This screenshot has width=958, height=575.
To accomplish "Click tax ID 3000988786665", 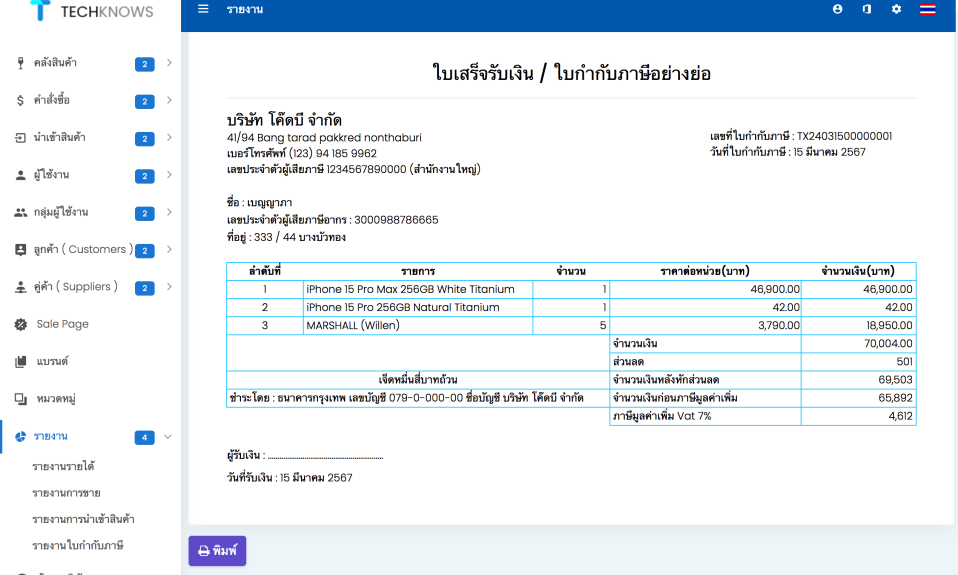I will [x=396, y=220].
